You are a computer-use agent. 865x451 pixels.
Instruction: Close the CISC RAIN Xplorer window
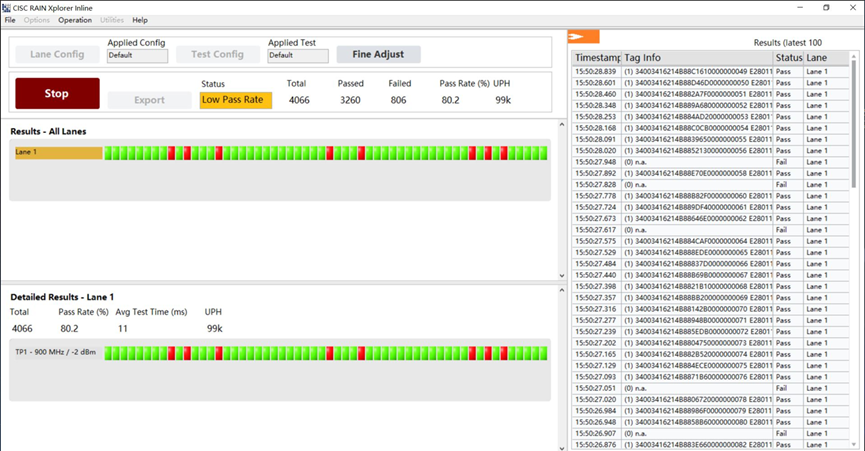[853, 7]
